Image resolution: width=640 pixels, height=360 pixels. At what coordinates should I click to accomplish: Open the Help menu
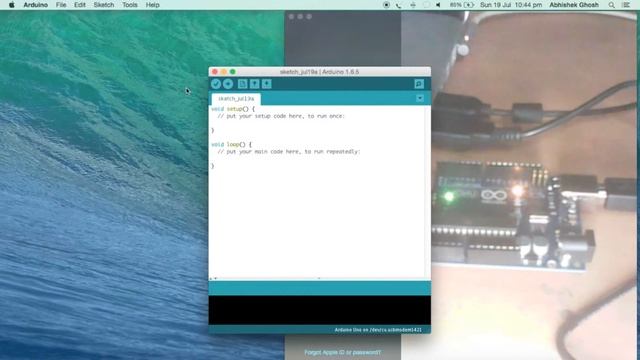pos(153,5)
